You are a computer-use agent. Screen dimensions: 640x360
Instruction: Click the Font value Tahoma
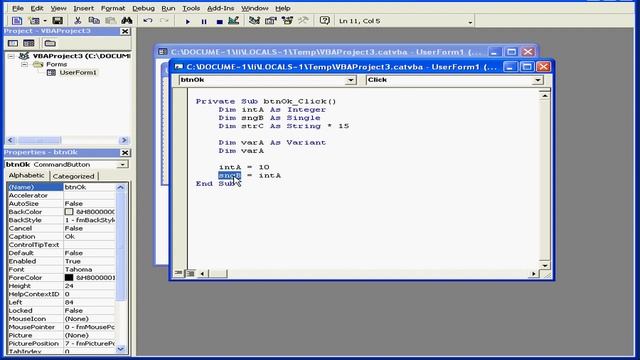(78, 269)
